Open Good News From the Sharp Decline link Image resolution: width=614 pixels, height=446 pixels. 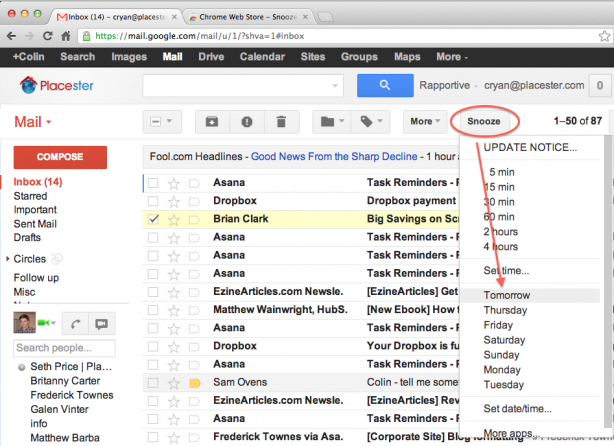click(334, 157)
